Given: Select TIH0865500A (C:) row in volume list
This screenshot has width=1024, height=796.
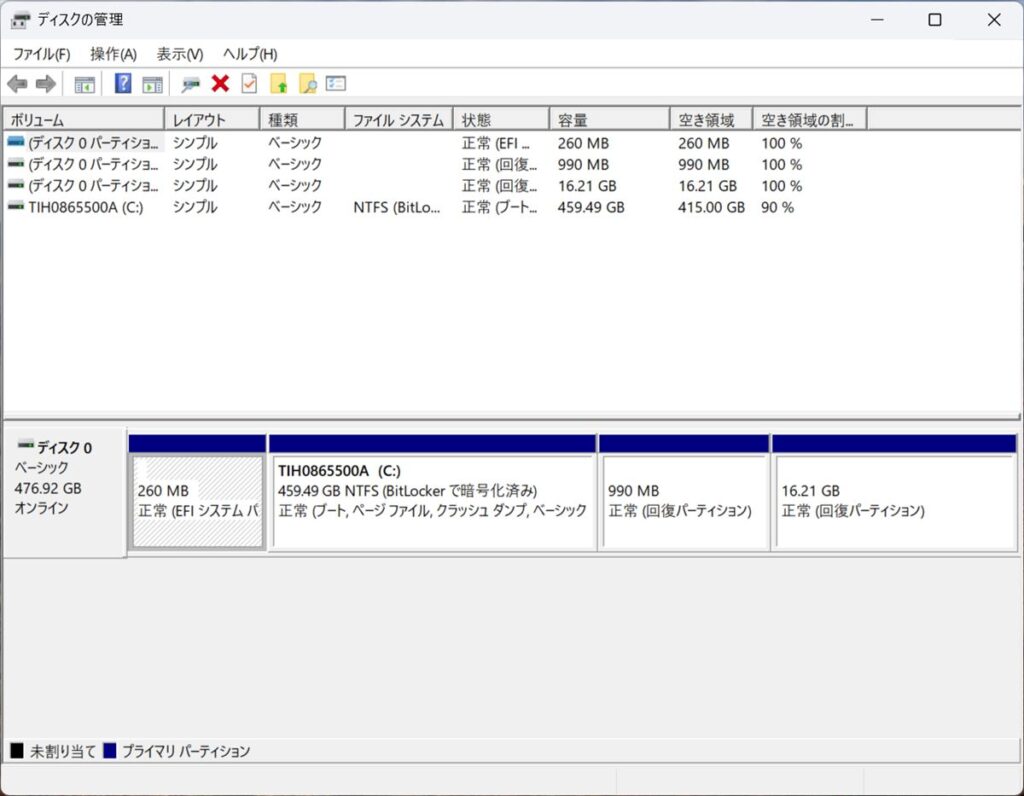Looking at the screenshot, I should (85, 207).
